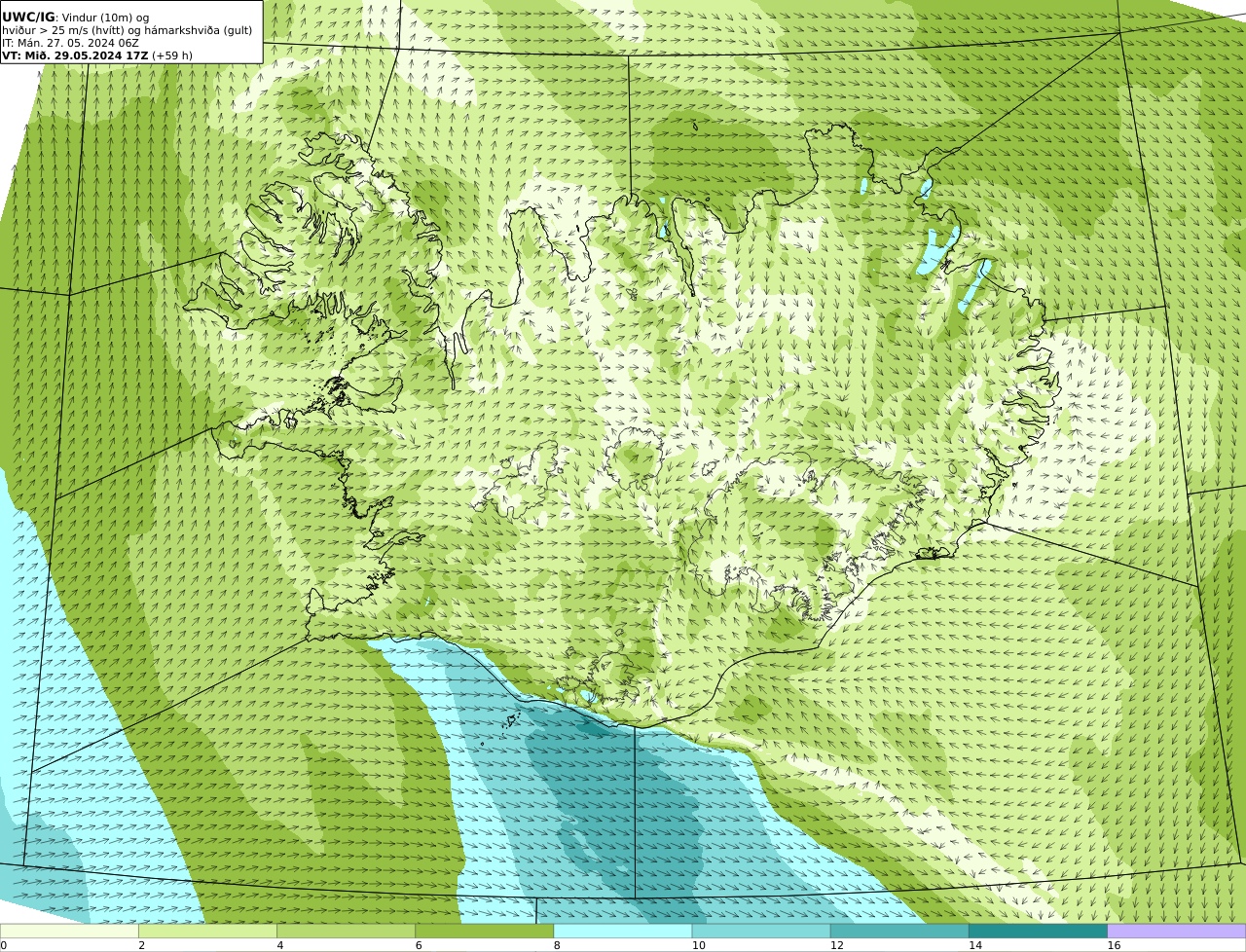Click the legend tick label "4"

tap(280, 945)
